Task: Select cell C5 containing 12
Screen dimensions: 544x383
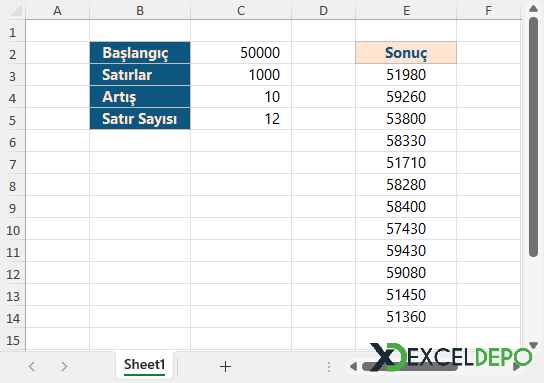Action: tap(241, 119)
